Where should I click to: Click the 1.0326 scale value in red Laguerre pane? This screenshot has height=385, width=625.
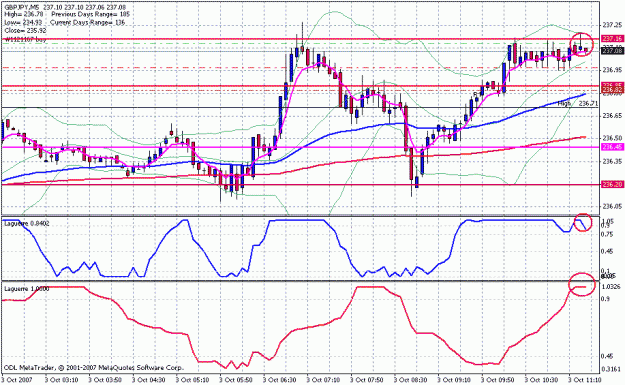tap(611, 287)
